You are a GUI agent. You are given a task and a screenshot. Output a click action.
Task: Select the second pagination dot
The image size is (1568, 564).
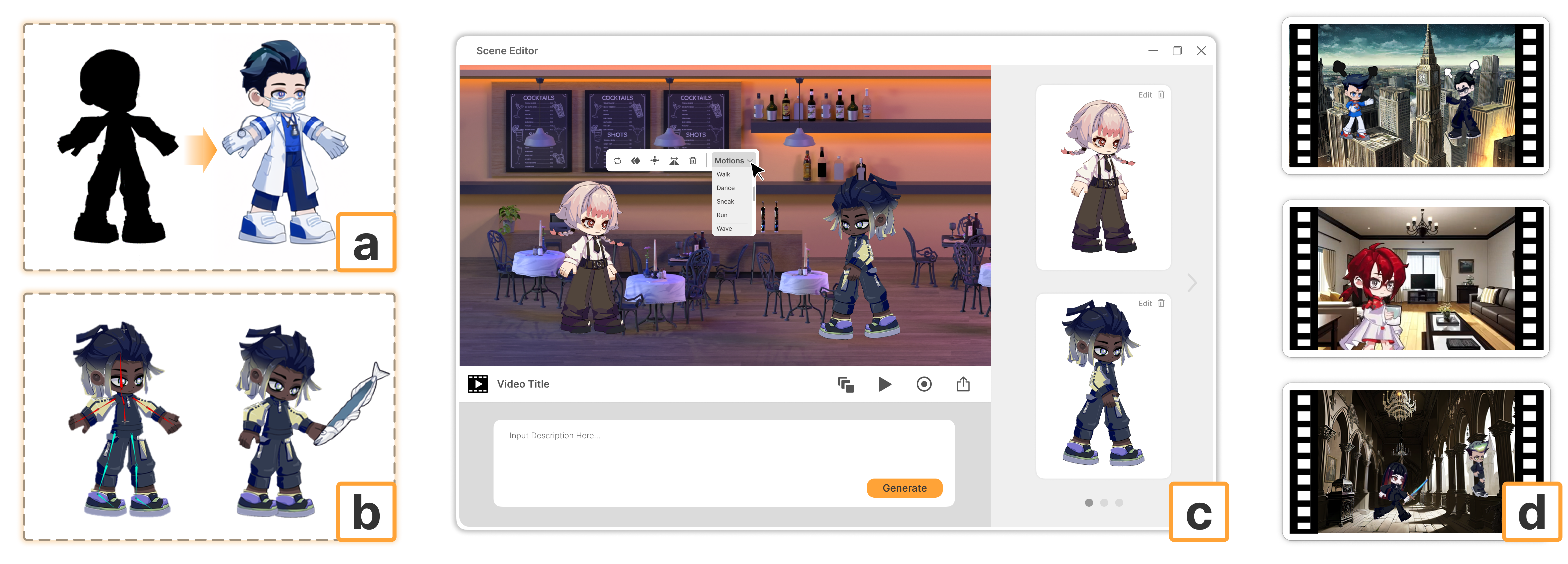pos(1104,502)
